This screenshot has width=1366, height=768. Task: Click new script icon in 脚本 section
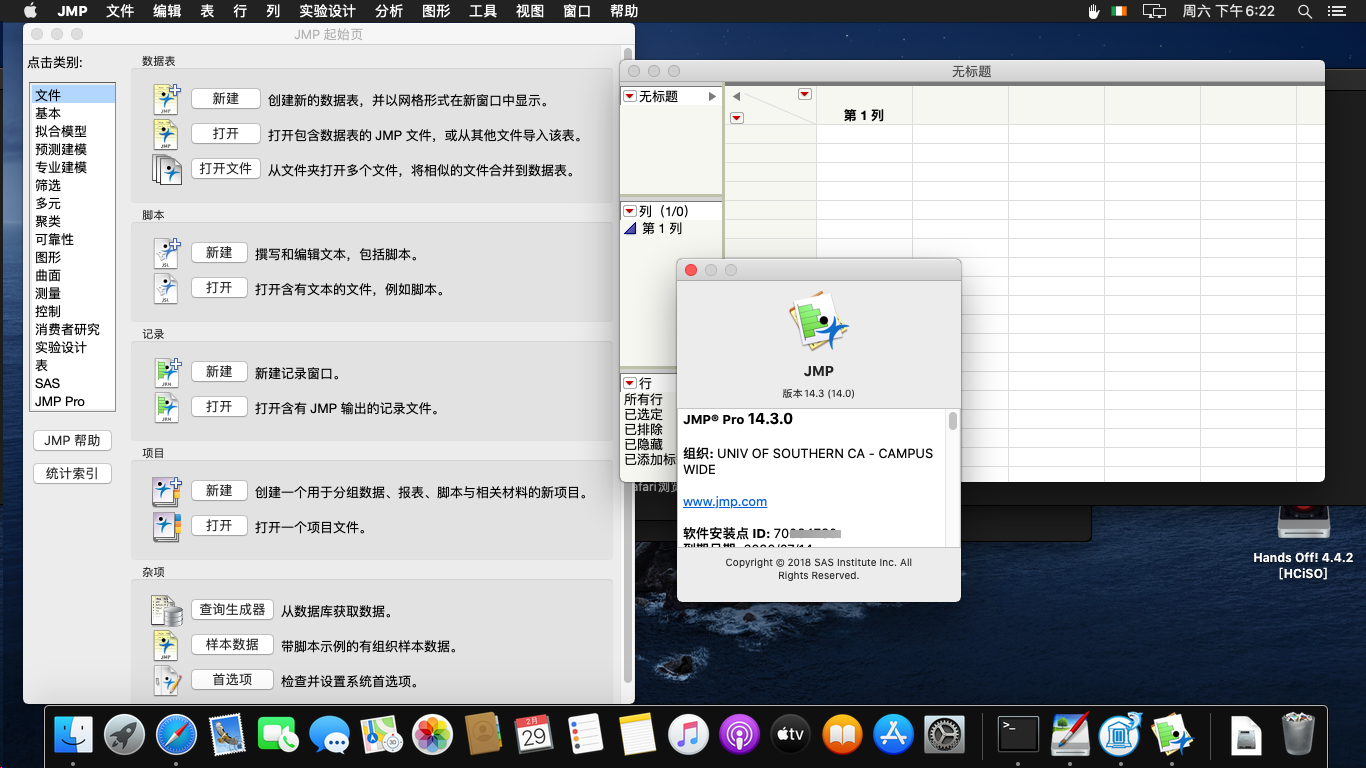[166, 253]
